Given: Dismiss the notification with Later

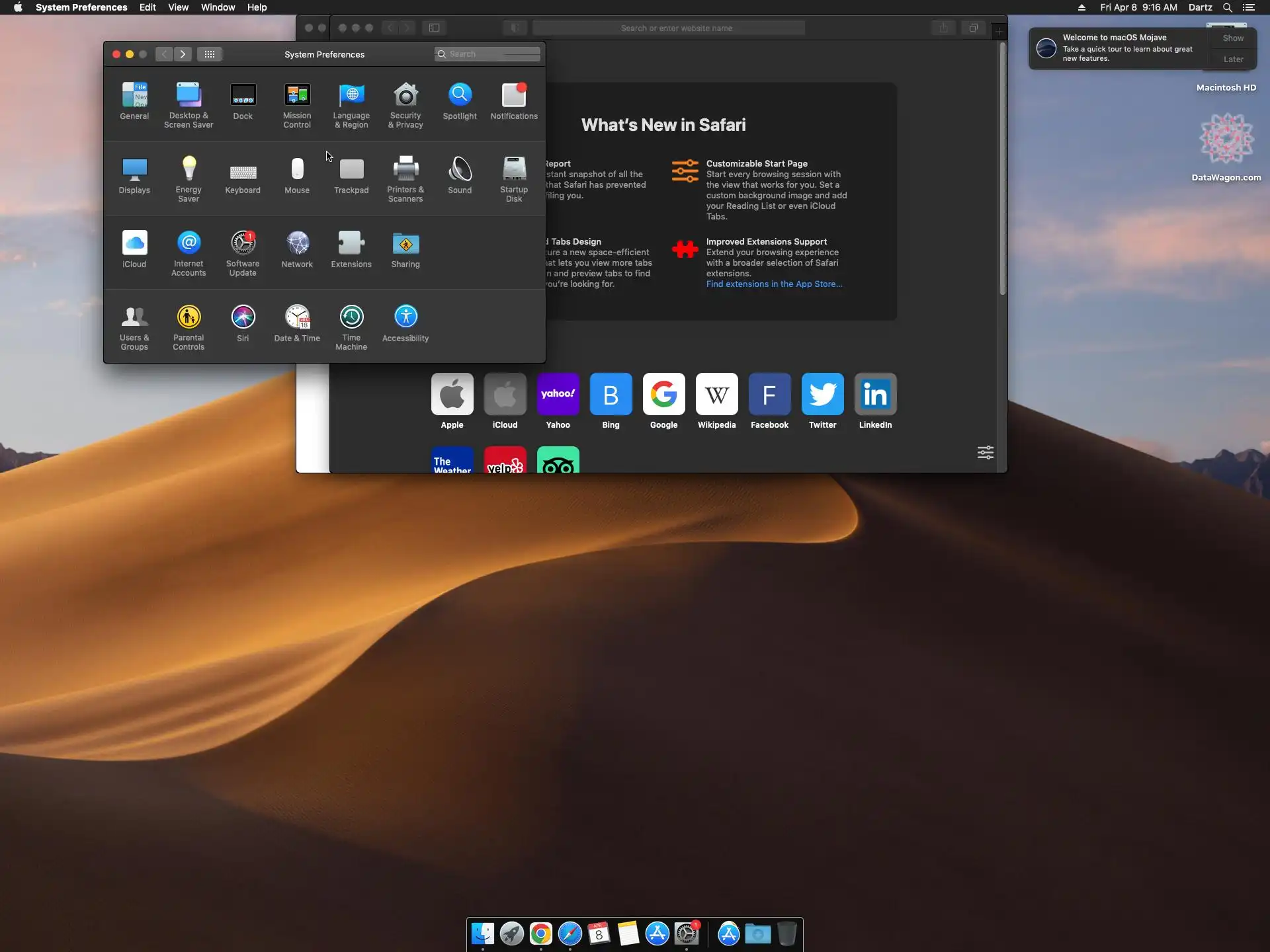Looking at the screenshot, I should 1233,59.
